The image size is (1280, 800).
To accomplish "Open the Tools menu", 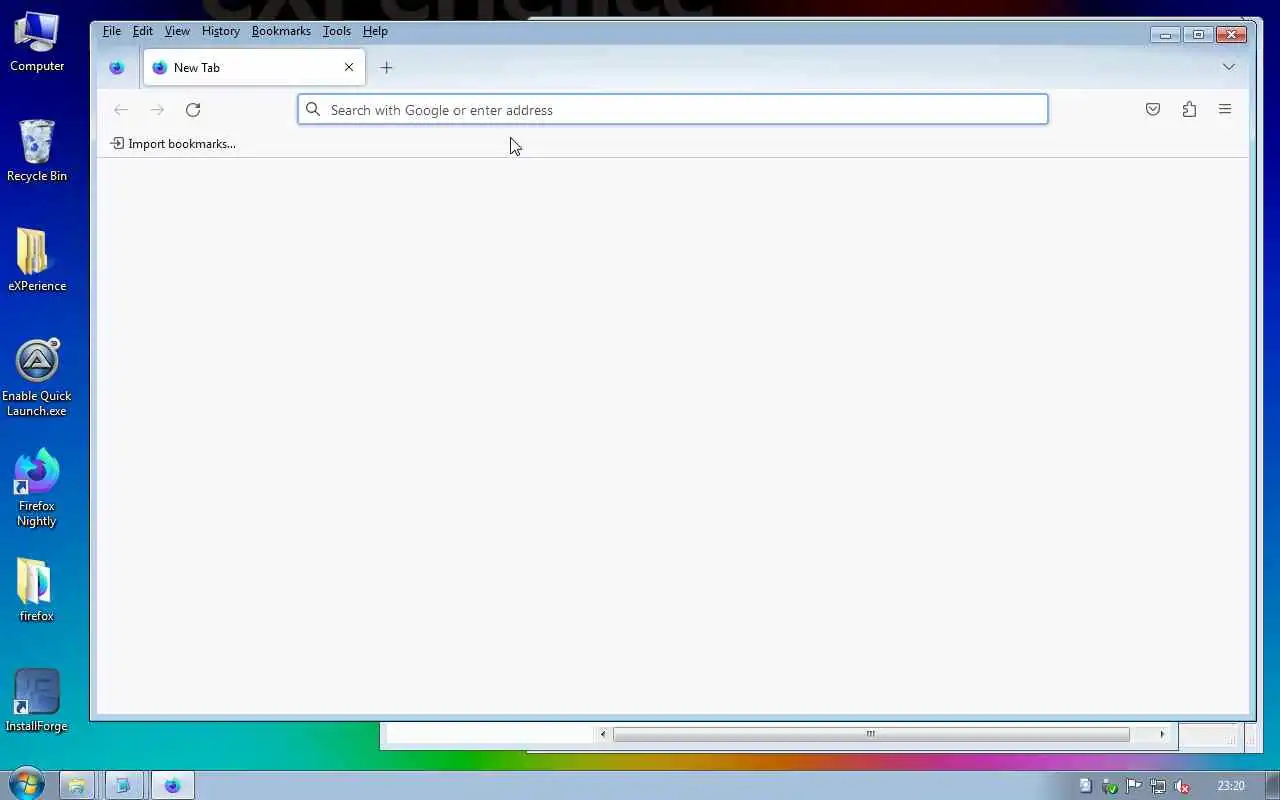I will coord(337,31).
